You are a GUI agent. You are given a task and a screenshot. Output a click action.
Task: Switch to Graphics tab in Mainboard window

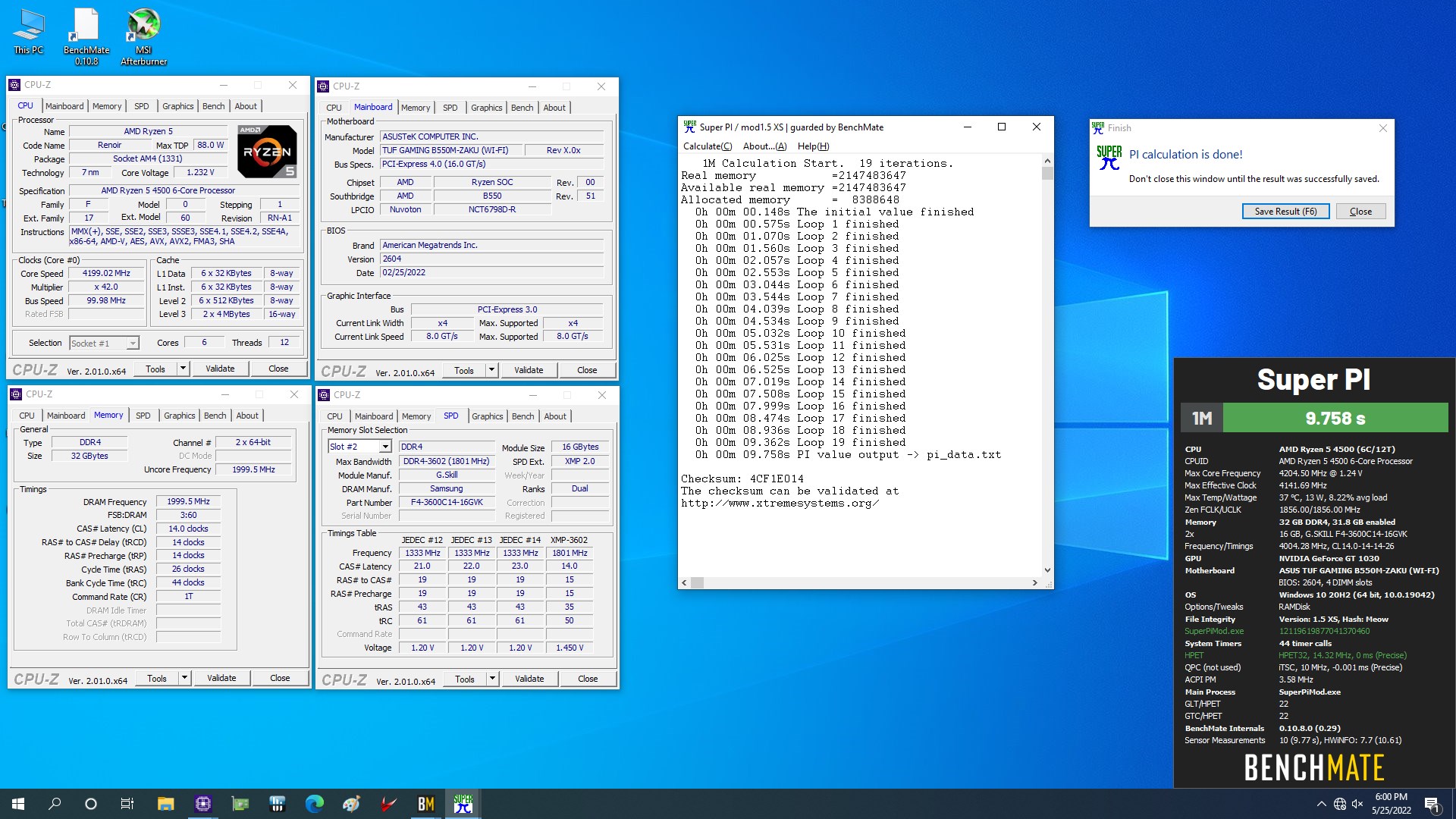pos(486,108)
